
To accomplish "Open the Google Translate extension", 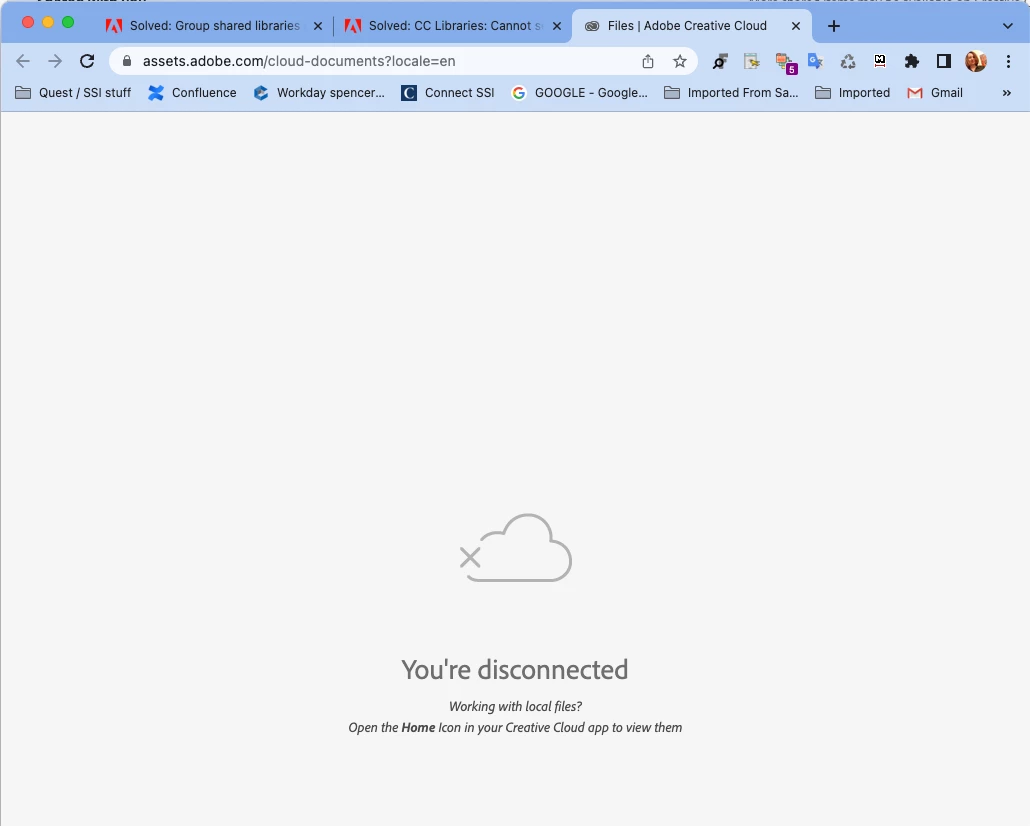I will tap(816, 61).
